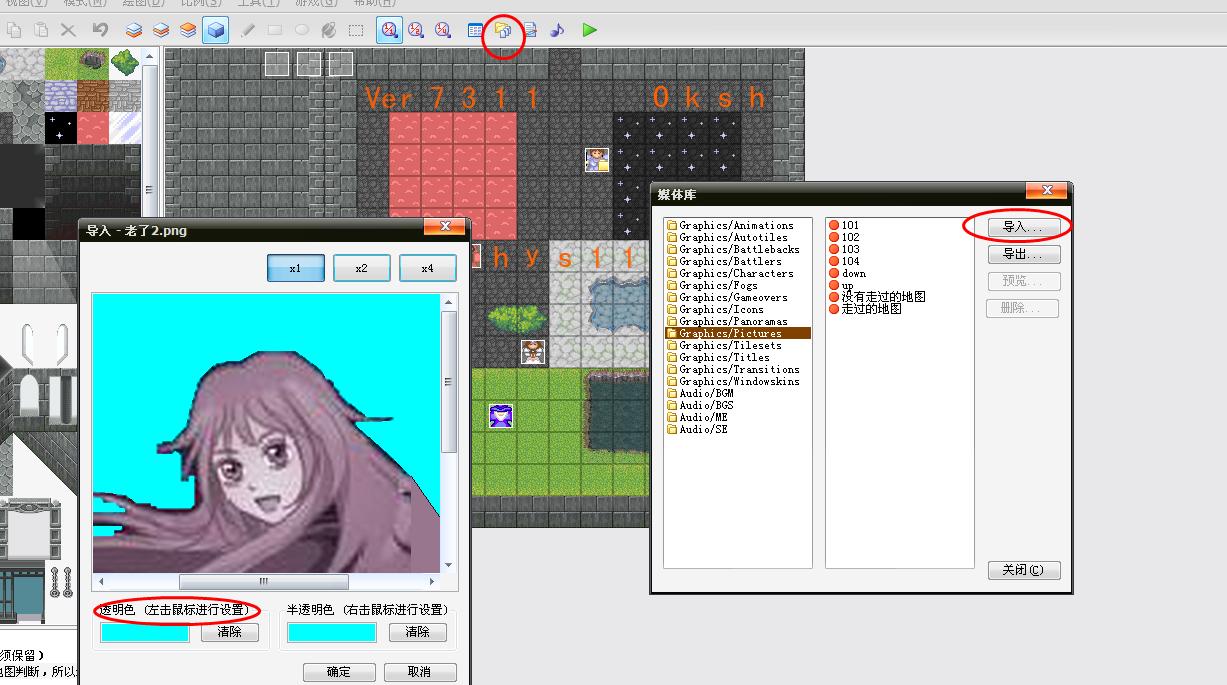Click 关闭(C) to close the media library

[1022, 570]
